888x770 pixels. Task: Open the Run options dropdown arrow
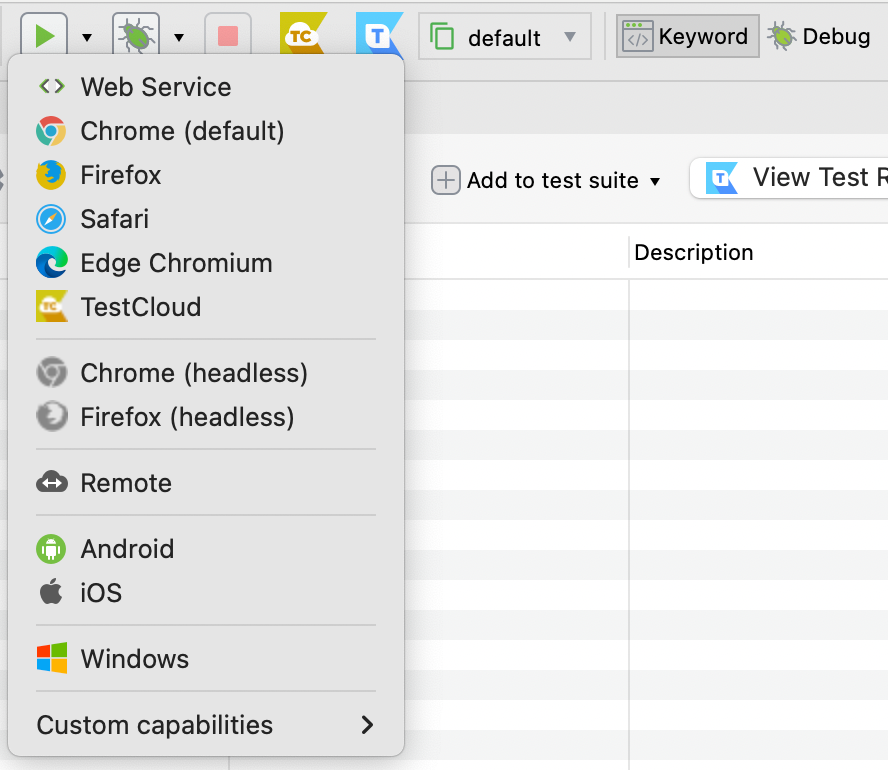point(87,38)
